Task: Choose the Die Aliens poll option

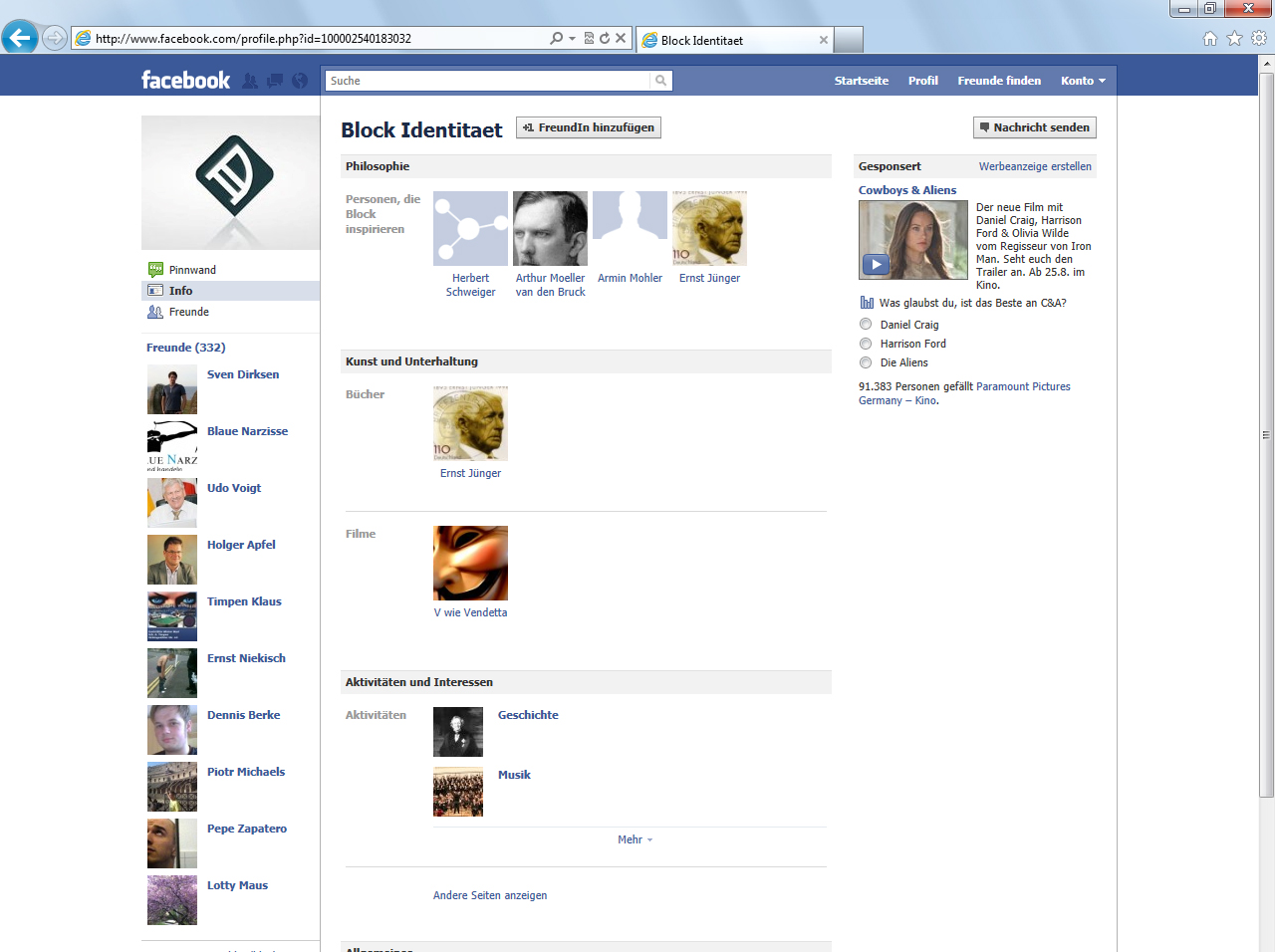Action: point(866,362)
